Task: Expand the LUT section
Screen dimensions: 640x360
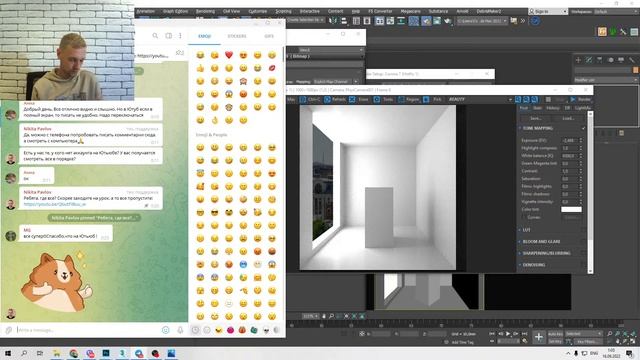Action: [x=527, y=230]
